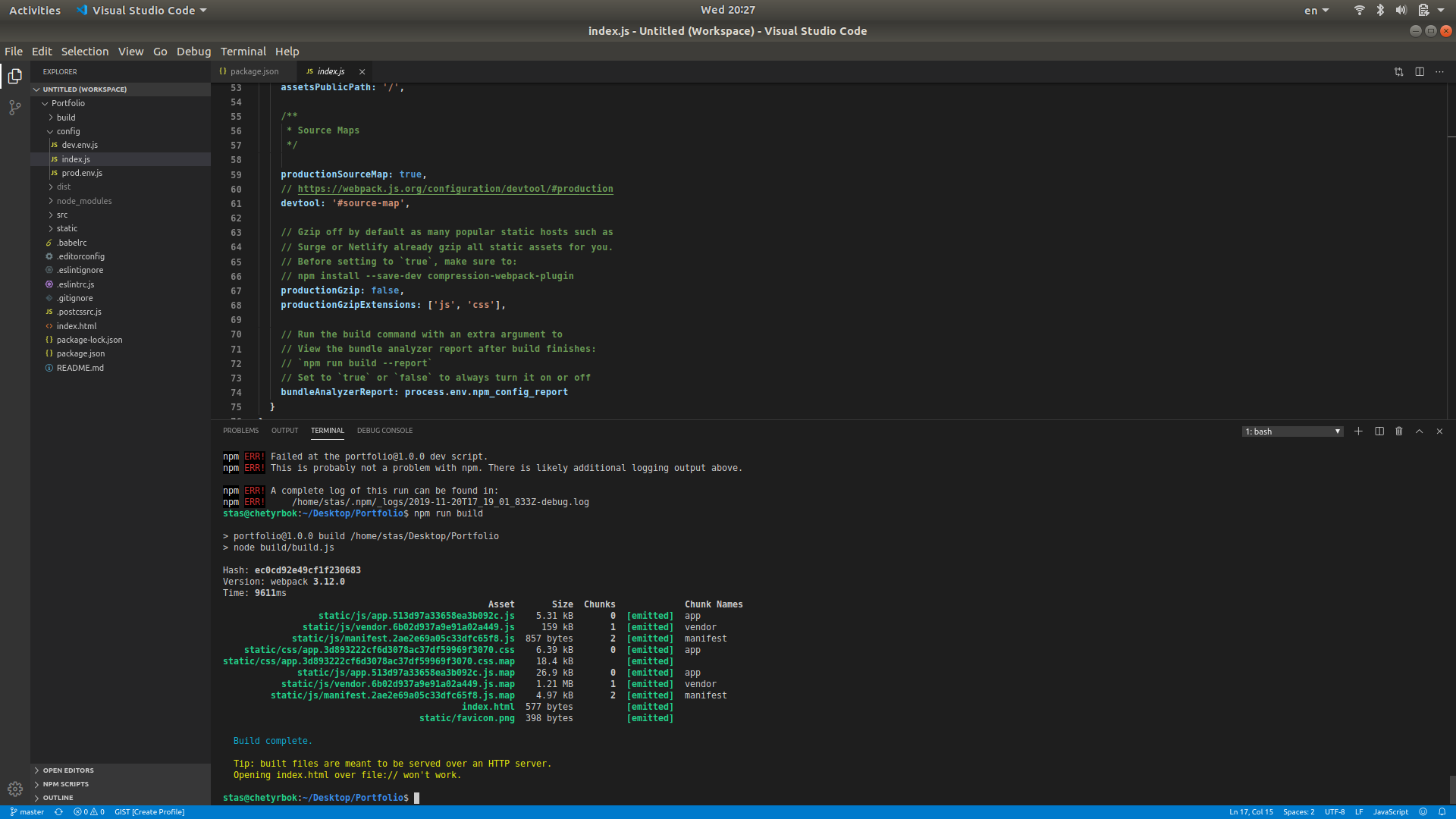
Task: Expand the node_modules folder
Action: pyautogui.click(x=121, y=201)
